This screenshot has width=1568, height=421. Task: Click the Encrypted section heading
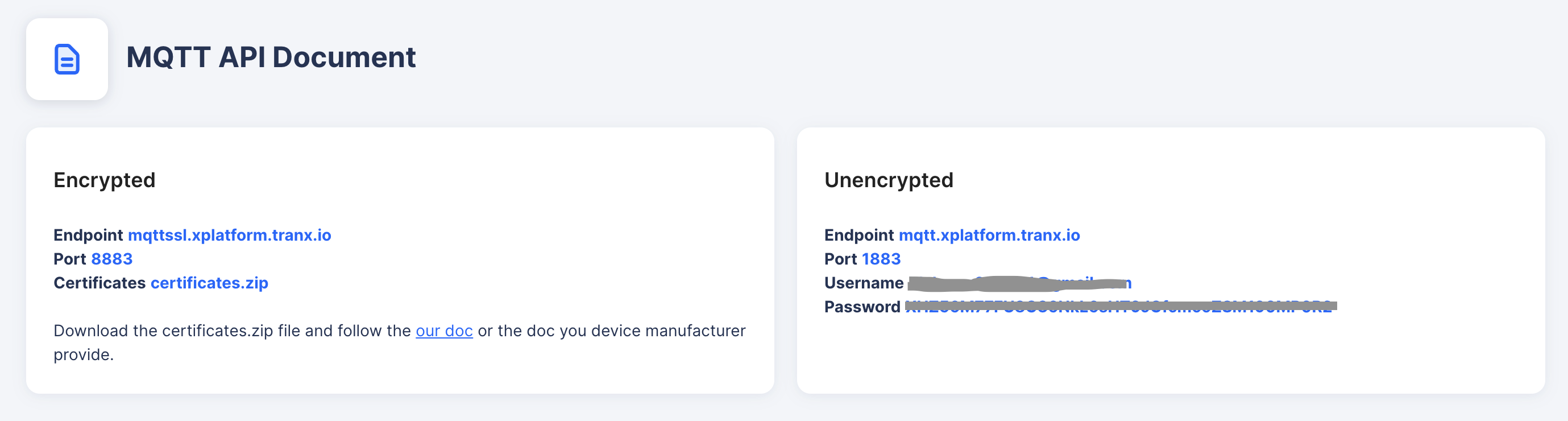(105, 180)
